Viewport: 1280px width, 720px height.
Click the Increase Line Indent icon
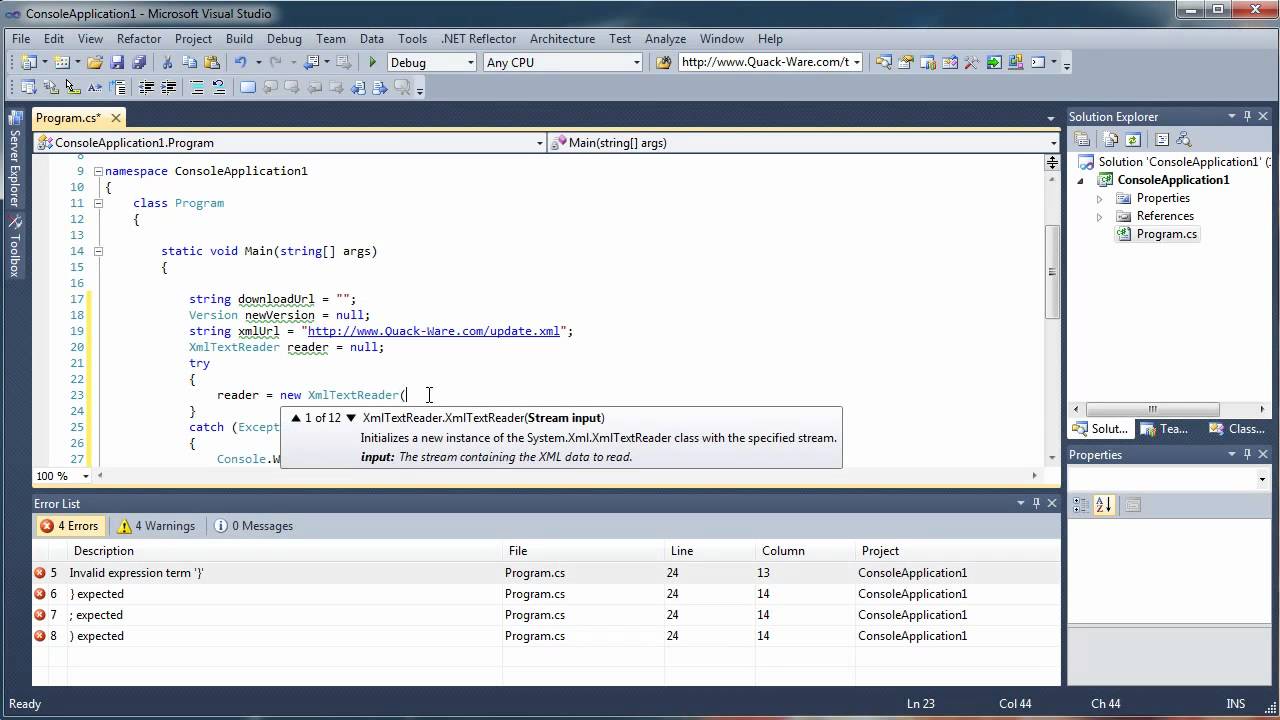pos(170,87)
